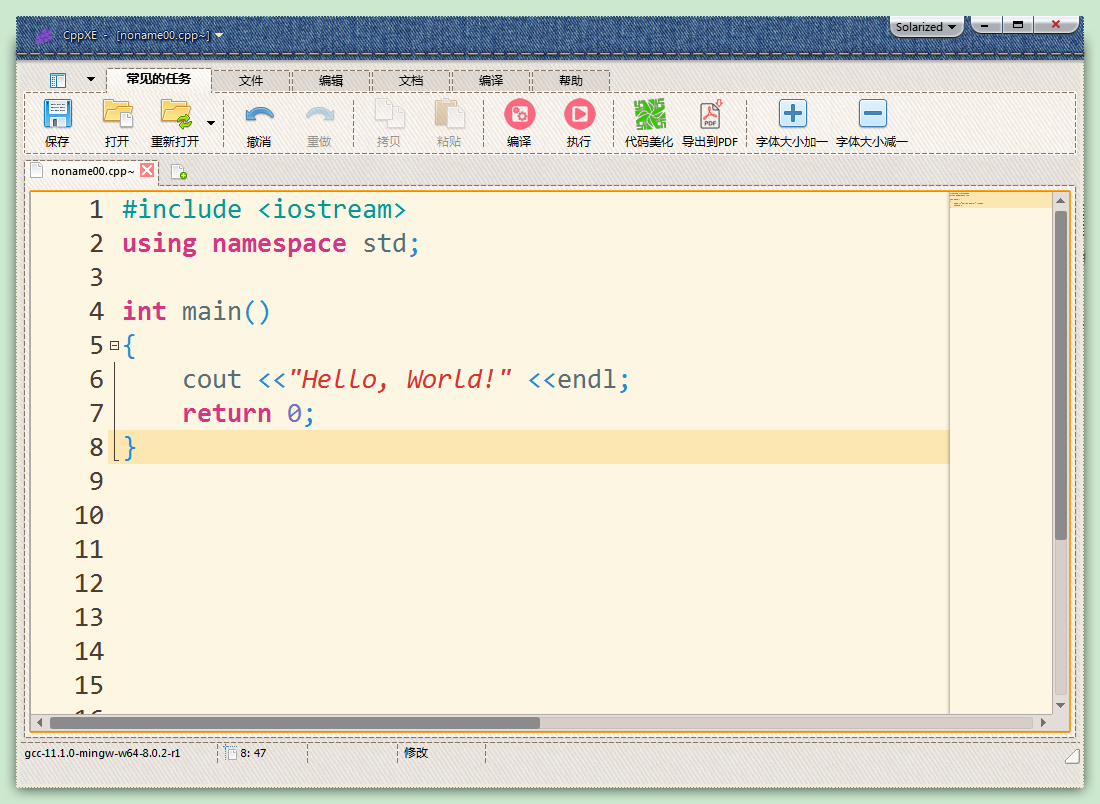Close the noname00.cpp~ document tab

[x=147, y=171]
